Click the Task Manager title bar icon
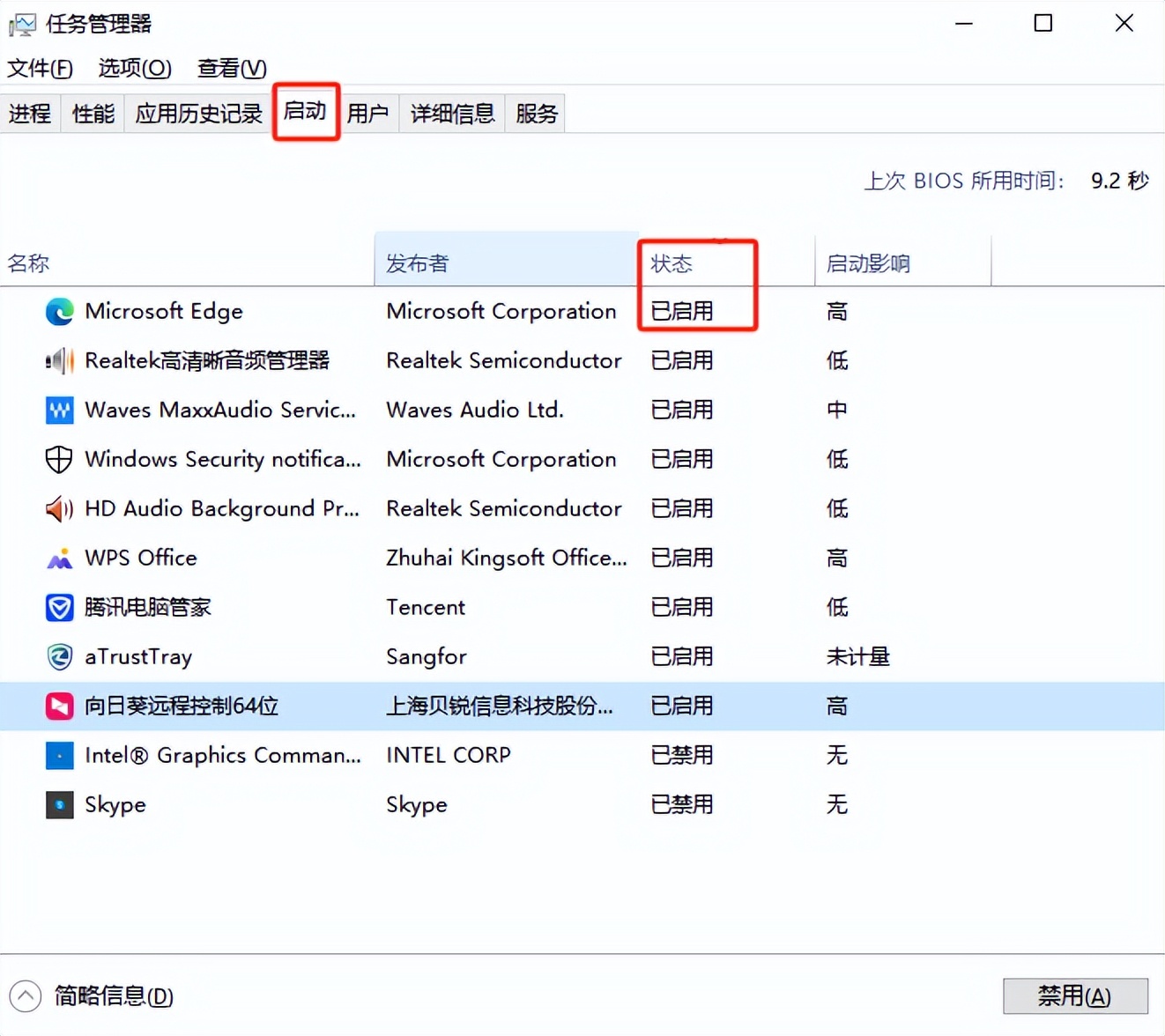 click(x=22, y=24)
